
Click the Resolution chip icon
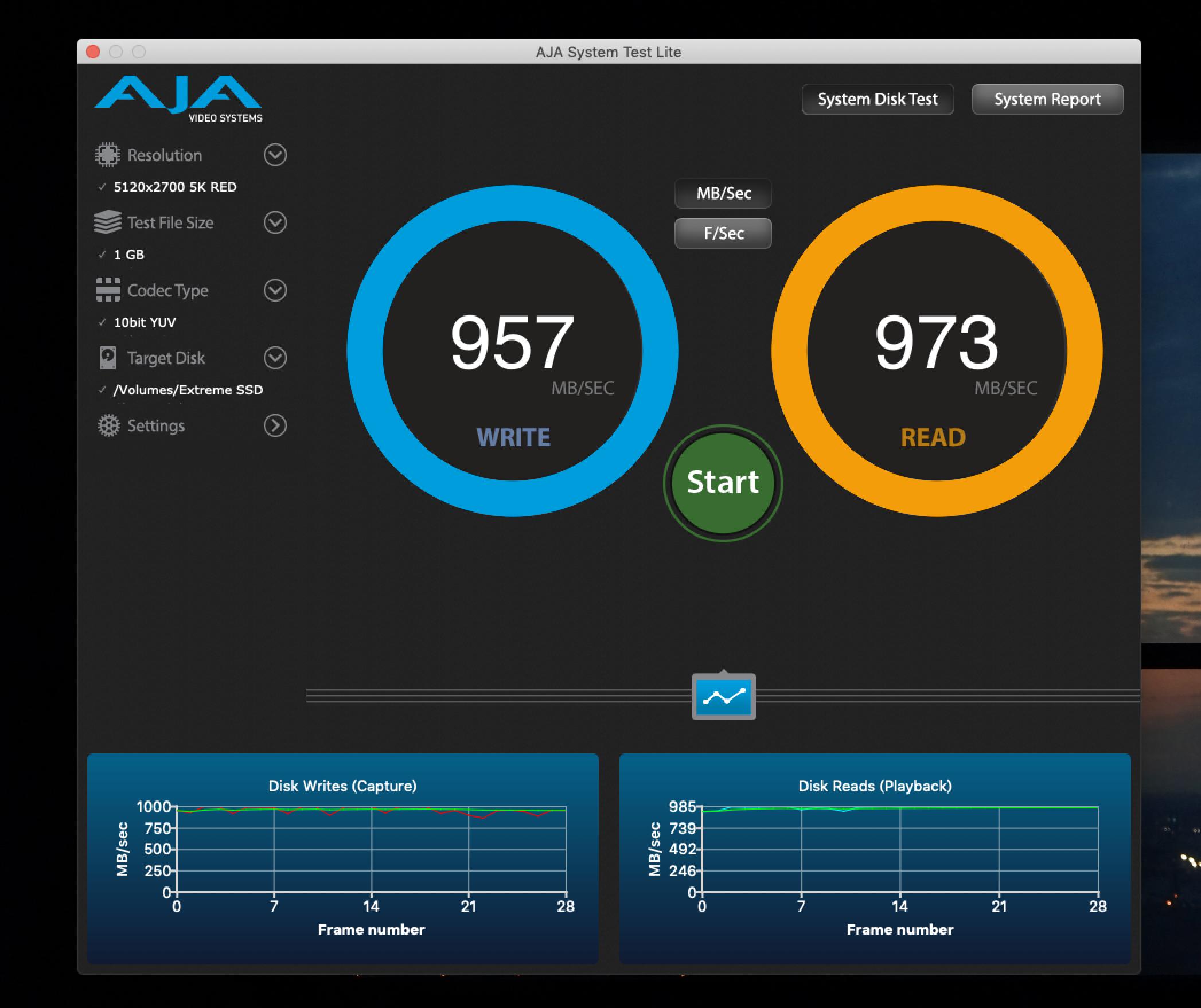tap(107, 155)
